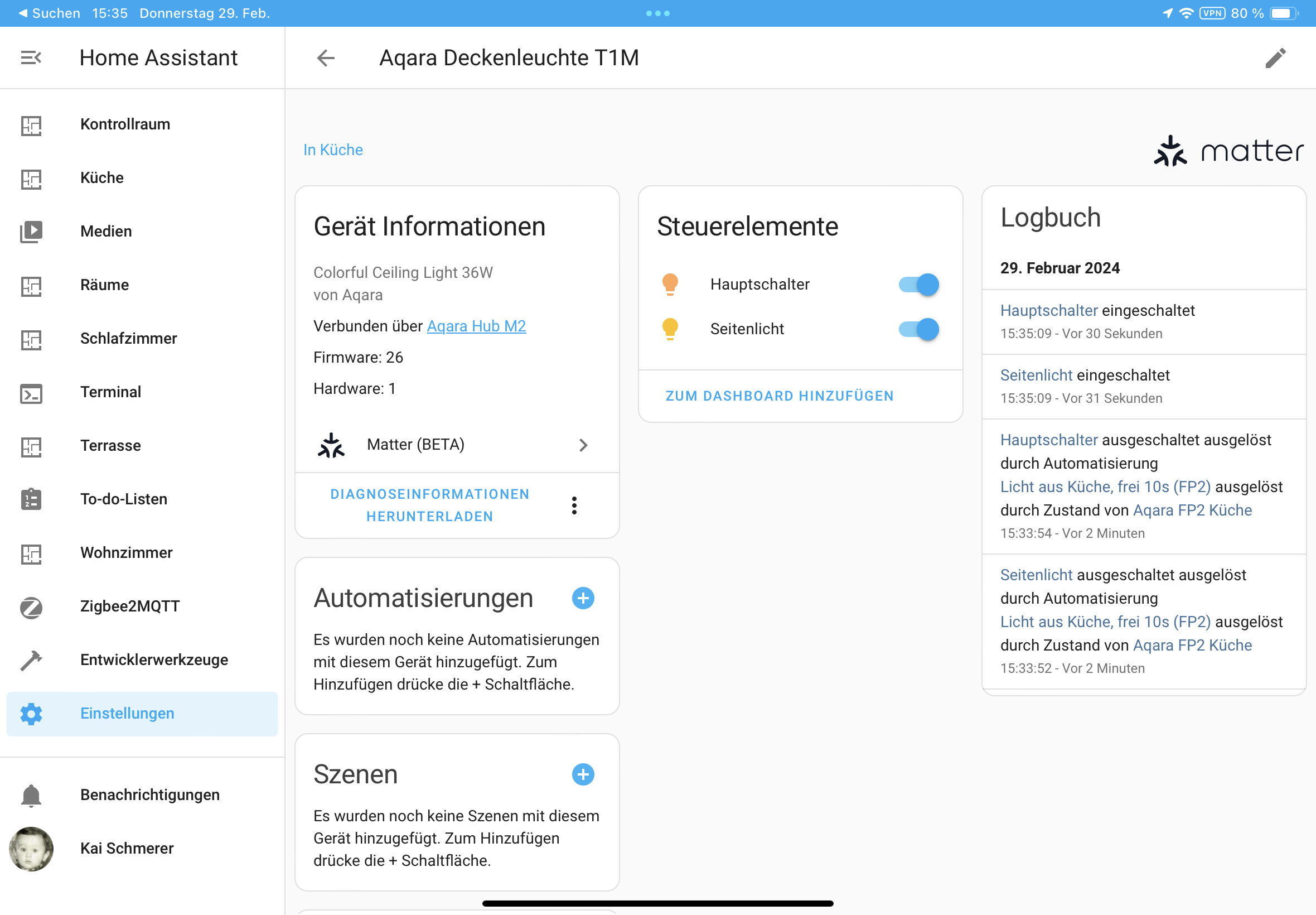Viewport: 1316px width, 915px height.
Task: Collapse sidebar with hamburger menu icon
Action: 31,58
